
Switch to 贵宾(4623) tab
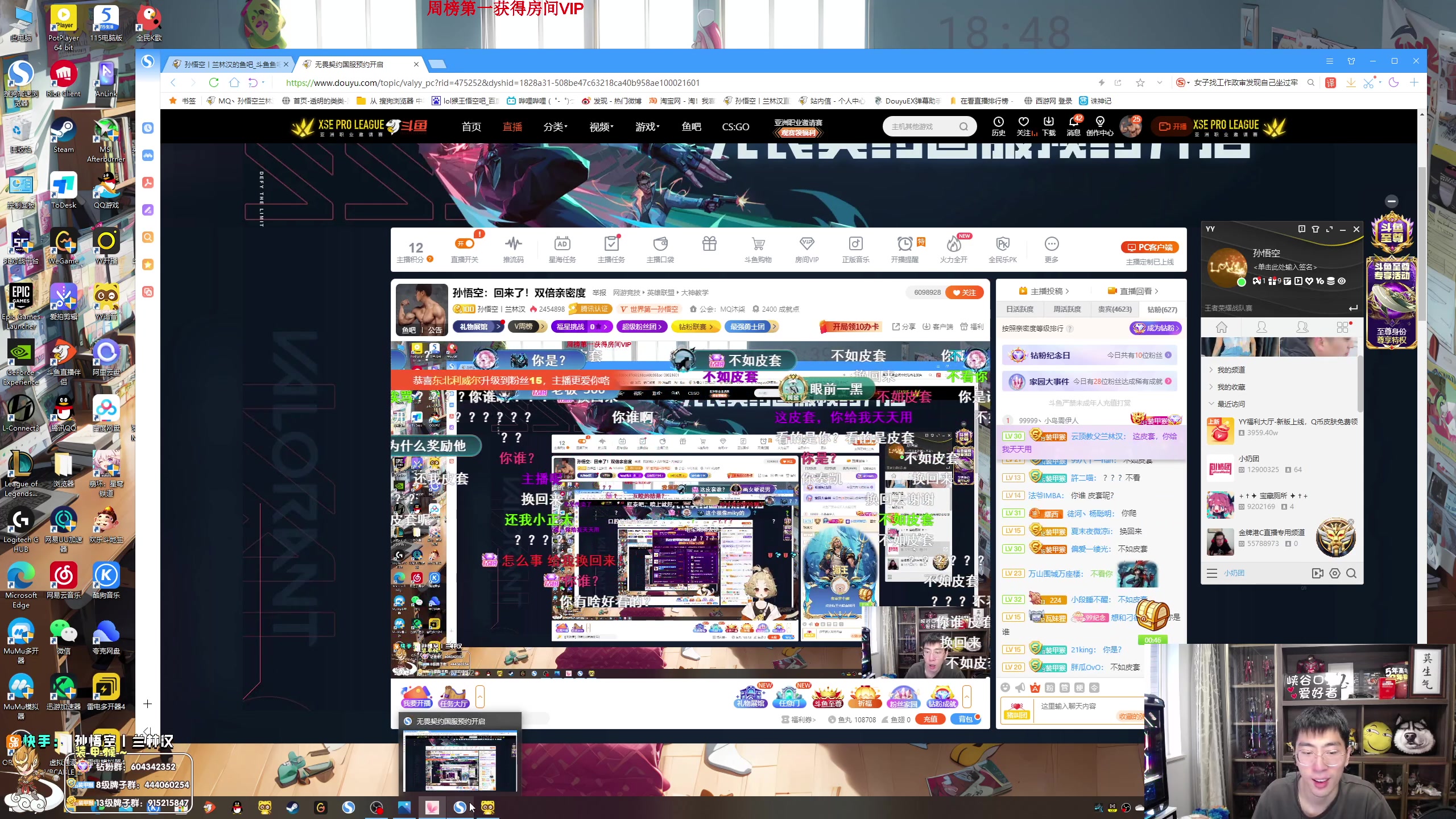pos(1115,309)
